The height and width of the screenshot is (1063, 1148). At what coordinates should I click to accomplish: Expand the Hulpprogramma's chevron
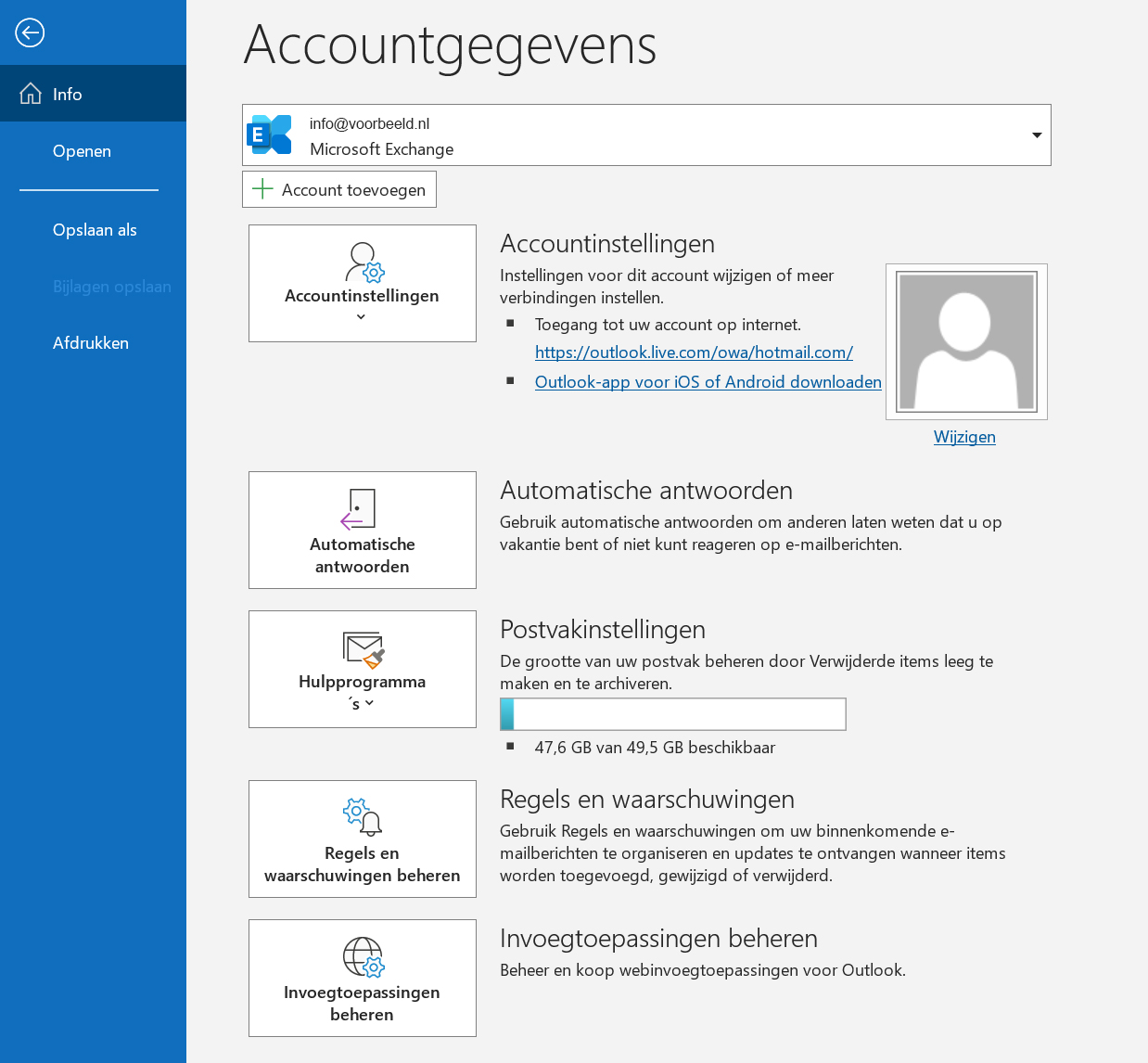coord(369,703)
